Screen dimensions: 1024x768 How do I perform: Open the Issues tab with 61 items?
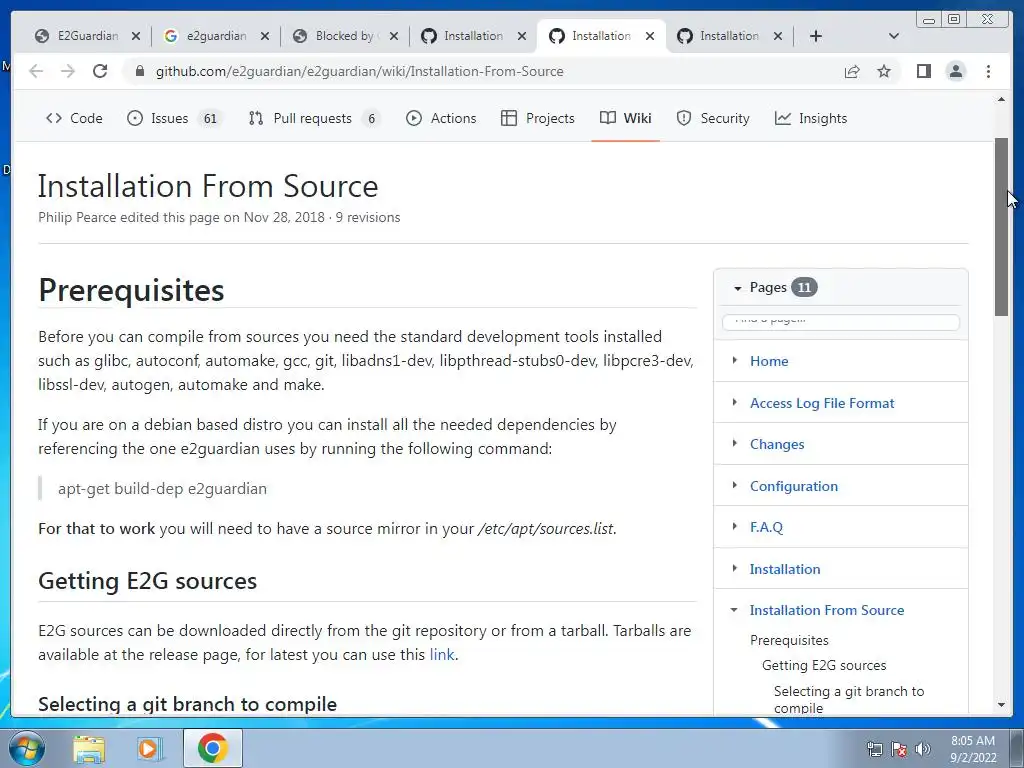click(x=174, y=118)
